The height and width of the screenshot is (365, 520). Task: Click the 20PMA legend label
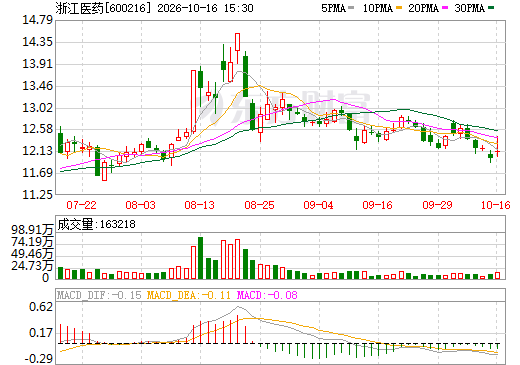coord(423,8)
